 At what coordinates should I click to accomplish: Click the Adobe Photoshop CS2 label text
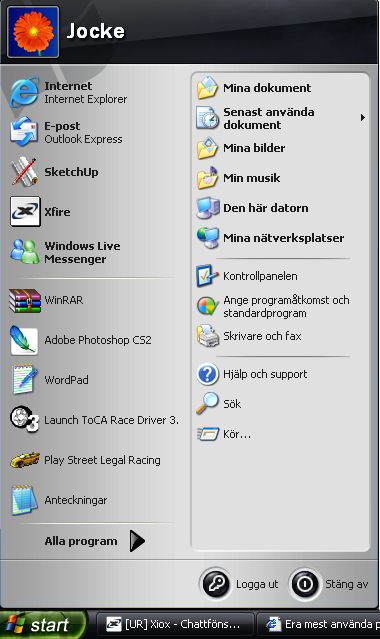pos(98,340)
